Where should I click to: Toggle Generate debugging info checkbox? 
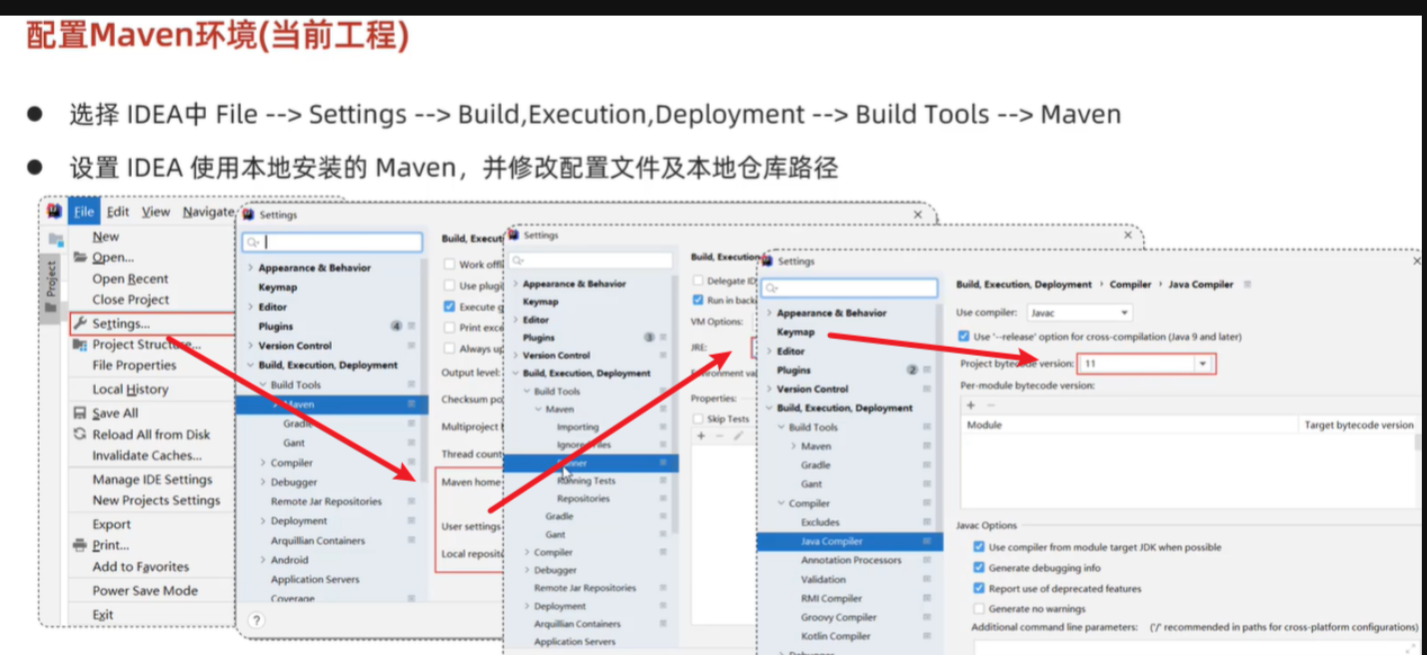tap(979, 568)
